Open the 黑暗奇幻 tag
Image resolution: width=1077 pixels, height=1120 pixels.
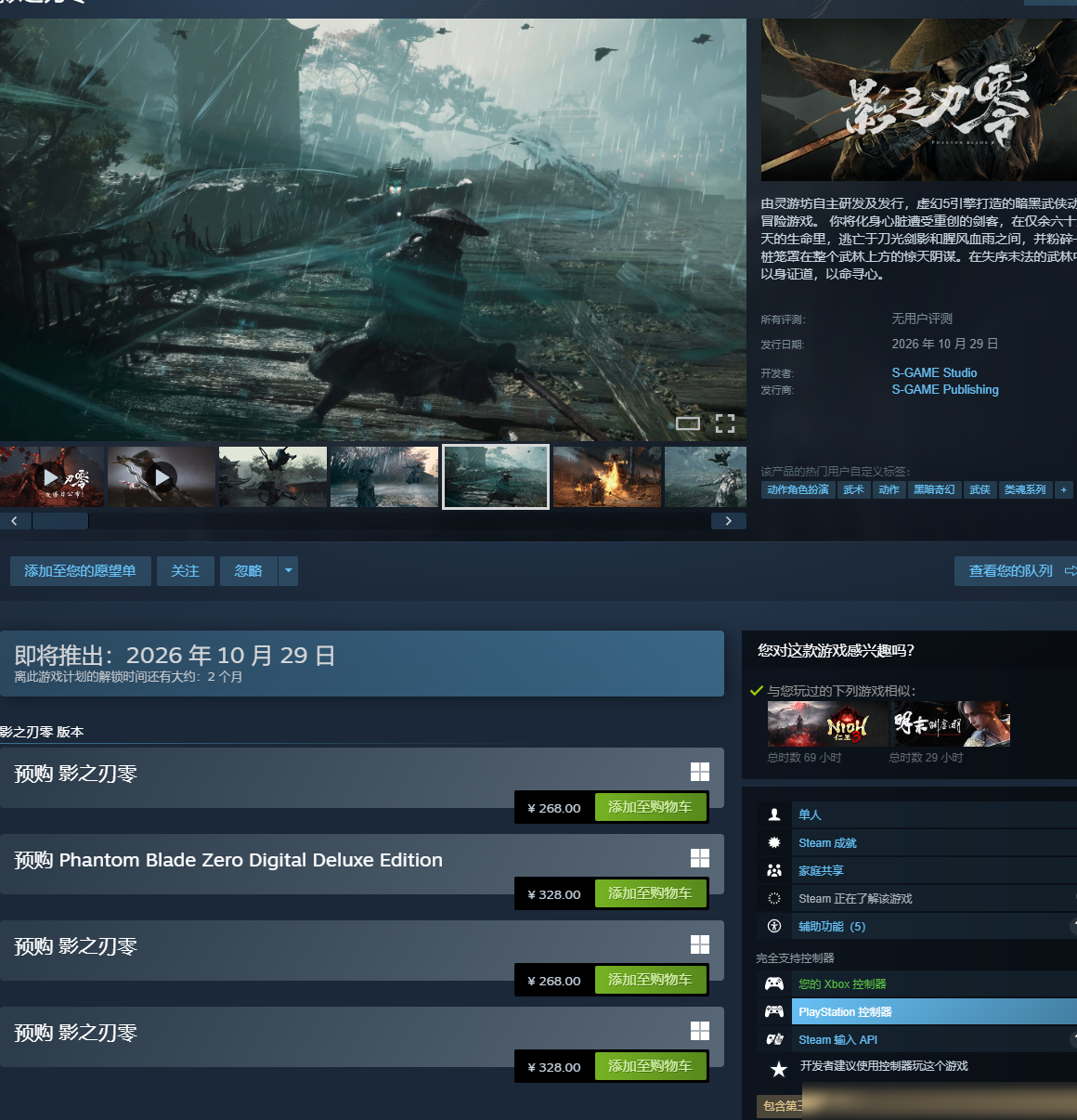934,489
